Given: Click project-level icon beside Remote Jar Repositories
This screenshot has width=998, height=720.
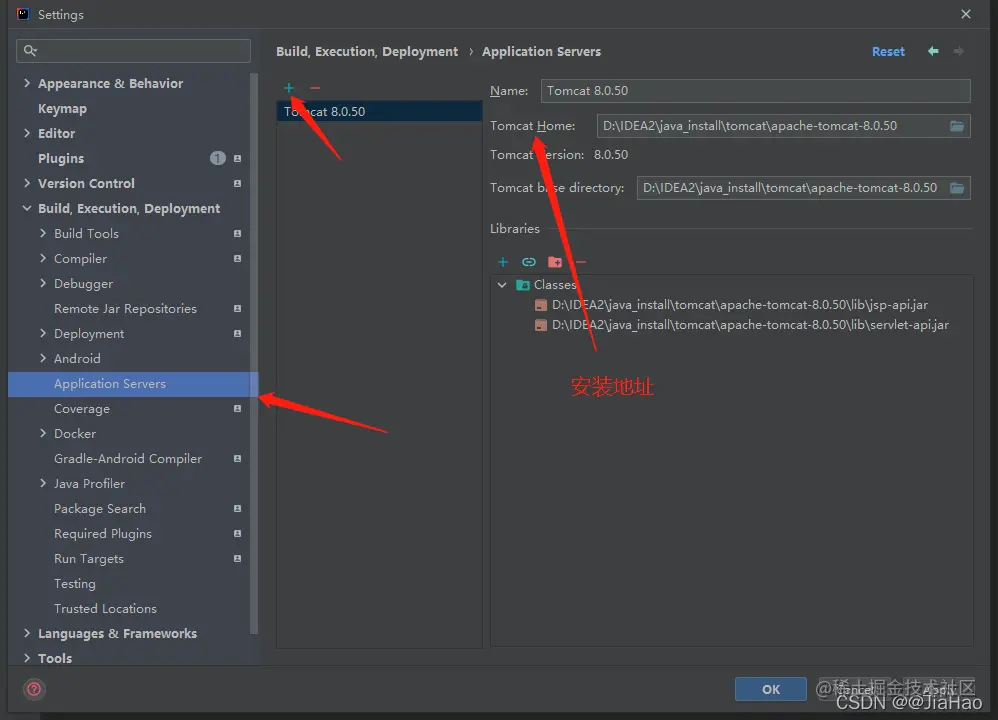Looking at the screenshot, I should [x=237, y=309].
